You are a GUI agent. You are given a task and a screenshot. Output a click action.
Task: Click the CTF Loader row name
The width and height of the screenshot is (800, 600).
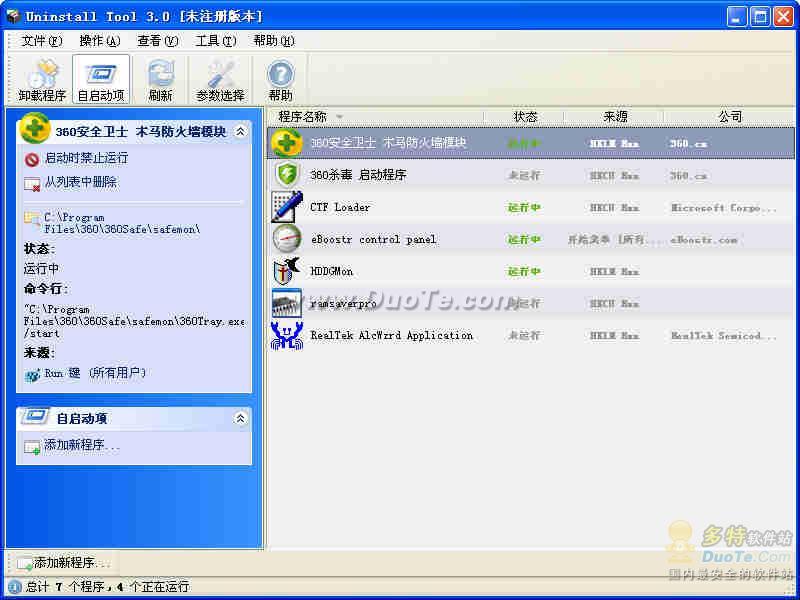pyautogui.click(x=340, y=207)
